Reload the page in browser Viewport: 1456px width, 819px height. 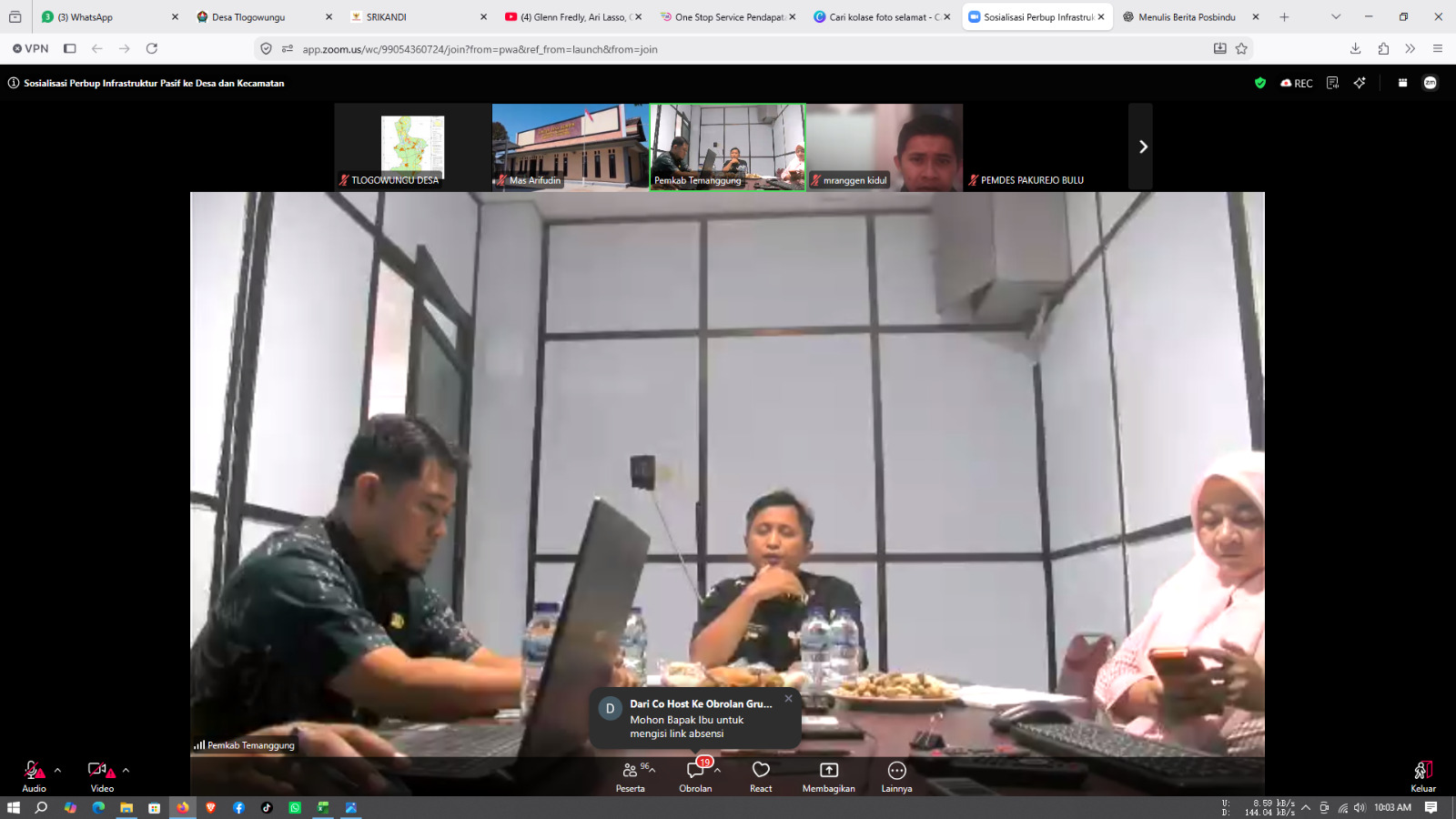pyautogui.click(x=152, y=48)
